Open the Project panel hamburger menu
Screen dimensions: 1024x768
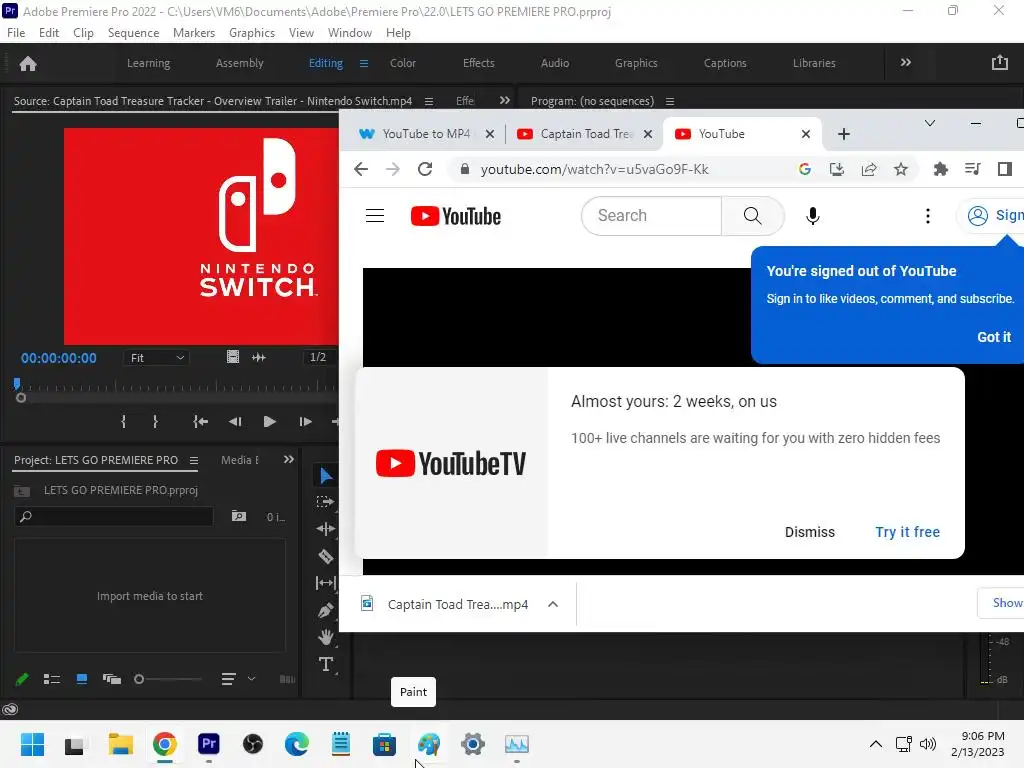[193, 460]
